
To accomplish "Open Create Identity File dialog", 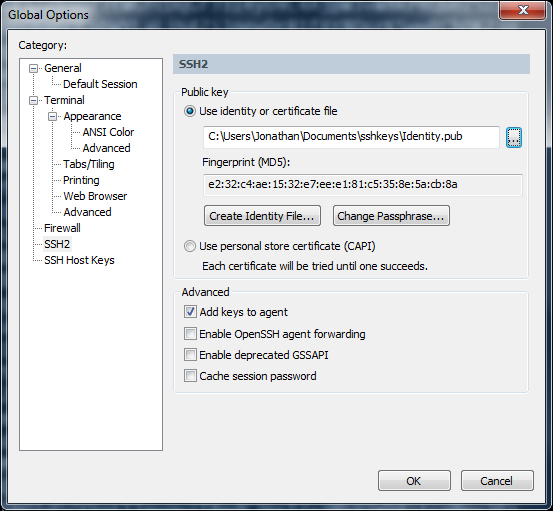I will [262, 216].
